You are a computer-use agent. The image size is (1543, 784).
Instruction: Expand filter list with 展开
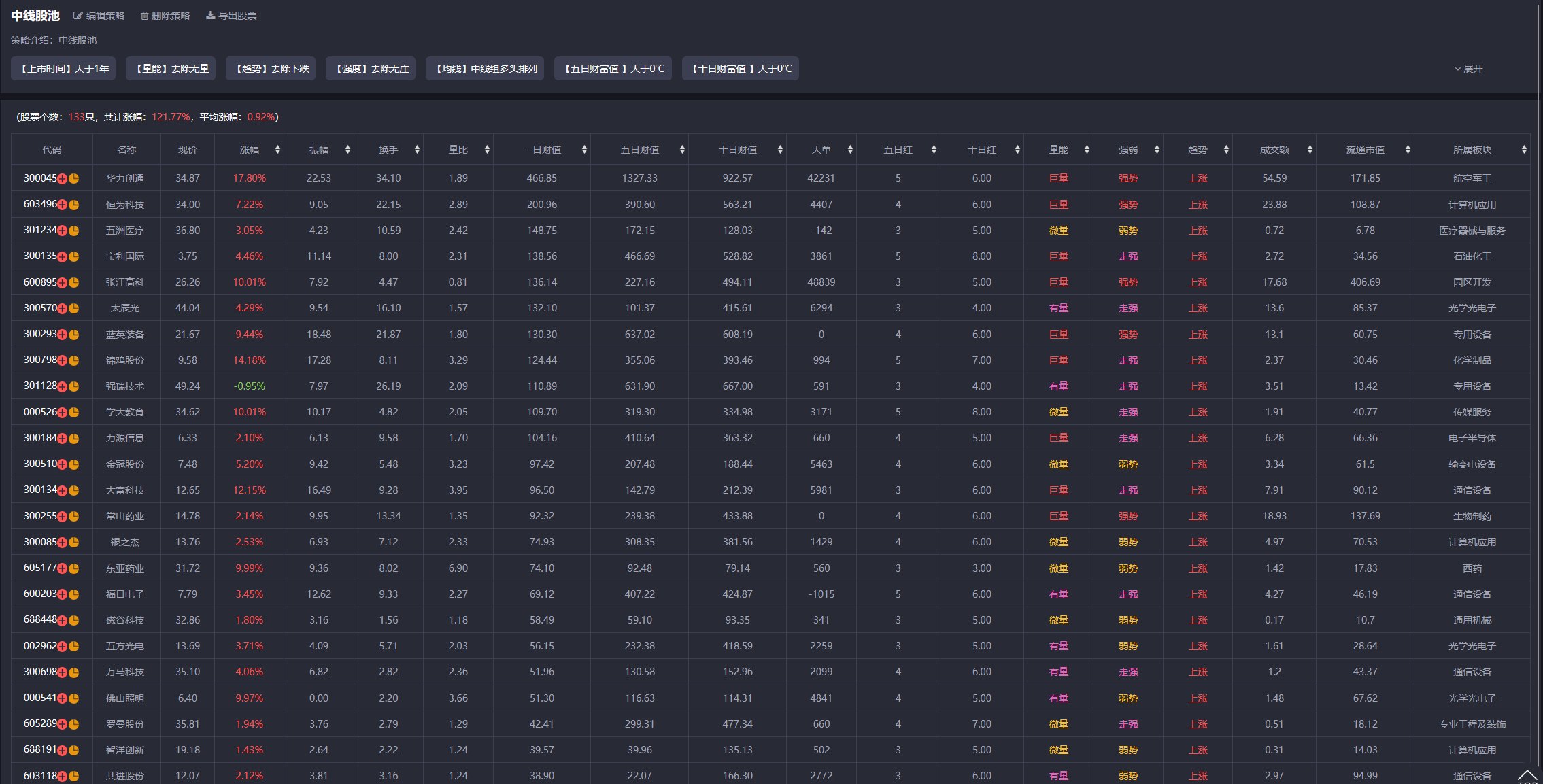1469,69
